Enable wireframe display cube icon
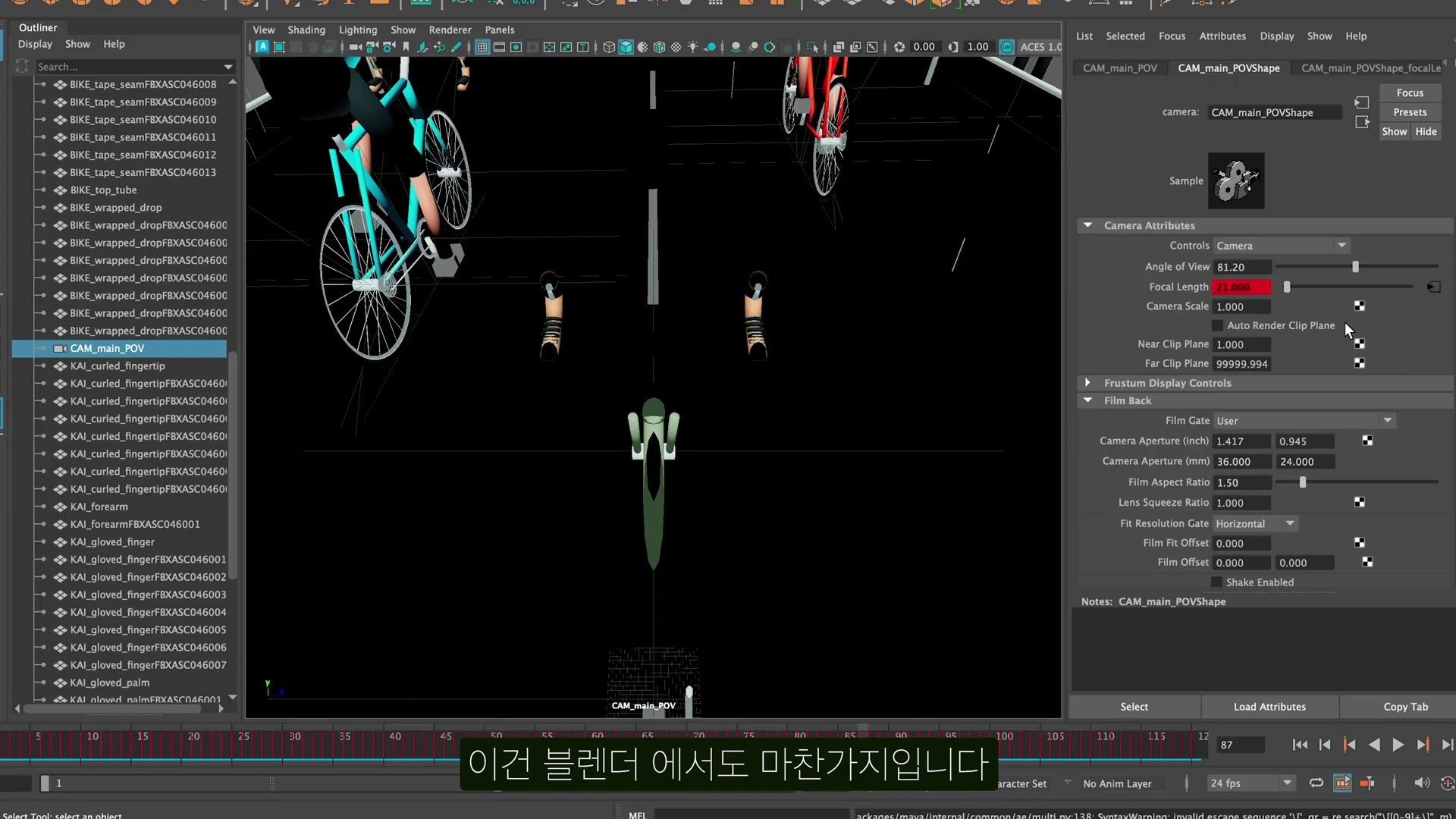The height and width of the screenshot is (819, 1456). [609, 47]
